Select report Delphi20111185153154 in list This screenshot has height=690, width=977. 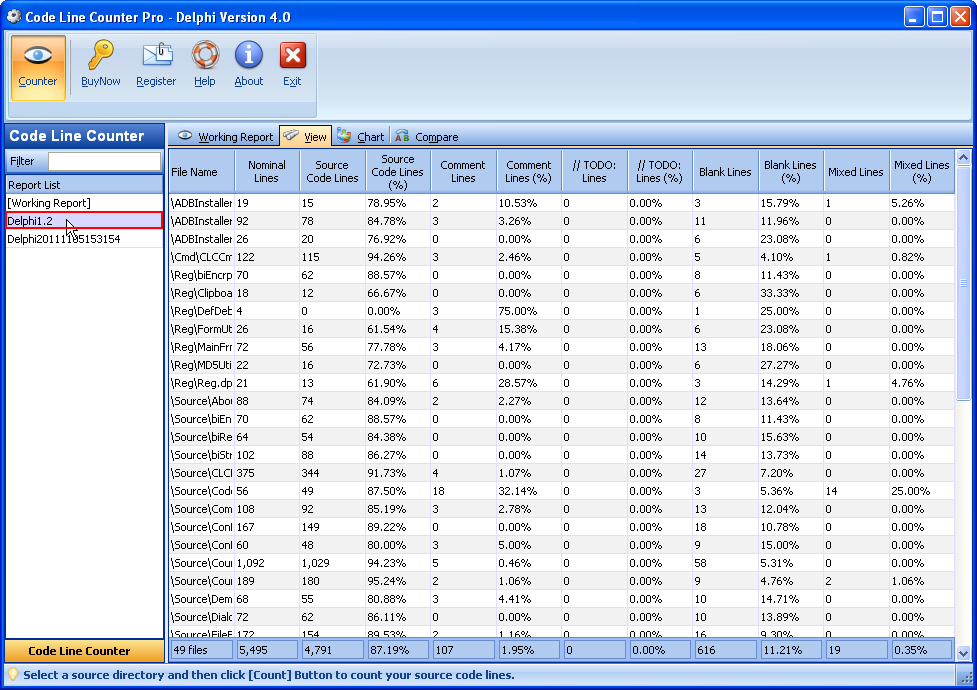pos(64,239)
